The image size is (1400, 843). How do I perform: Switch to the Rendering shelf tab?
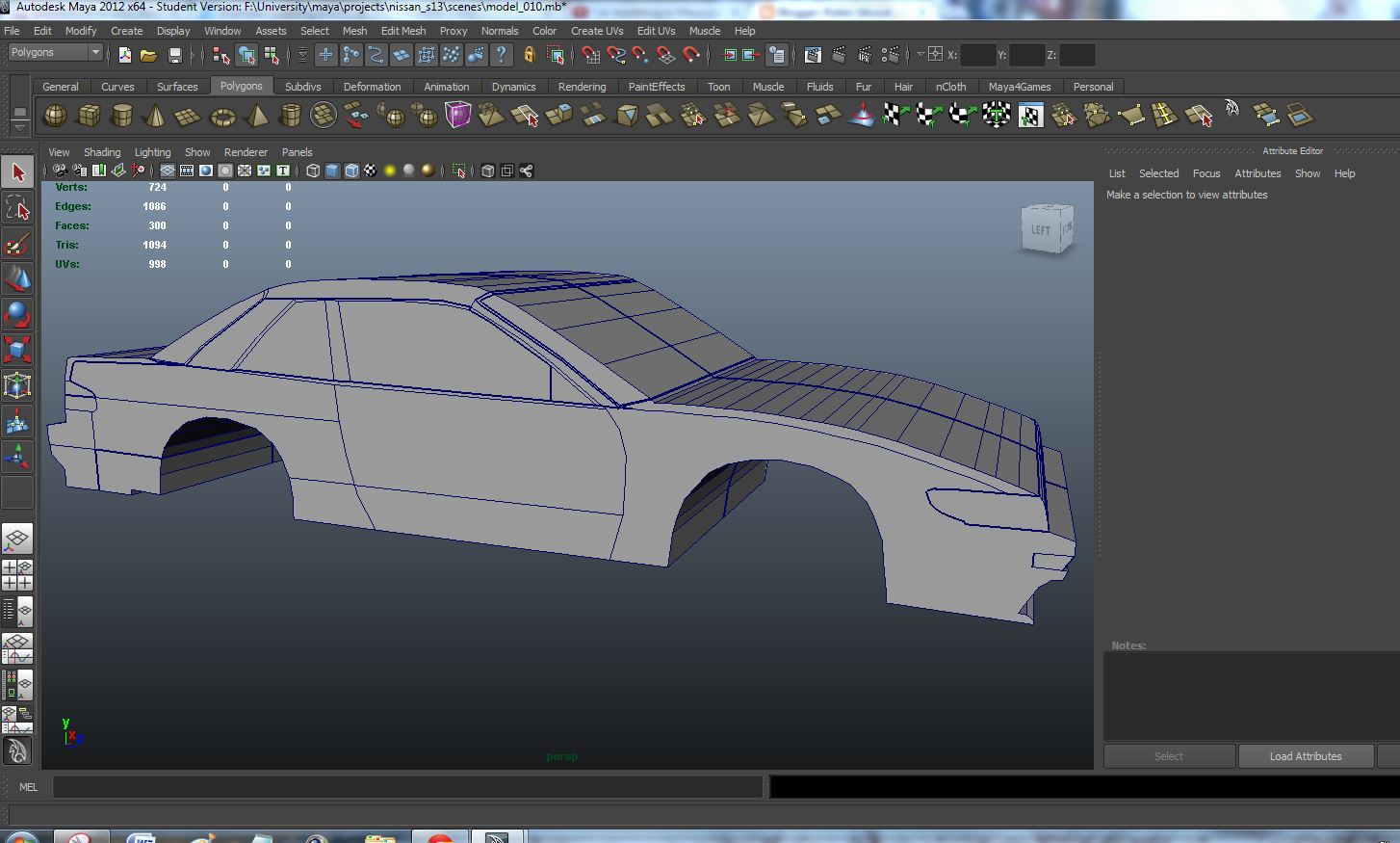coord(582,86)
